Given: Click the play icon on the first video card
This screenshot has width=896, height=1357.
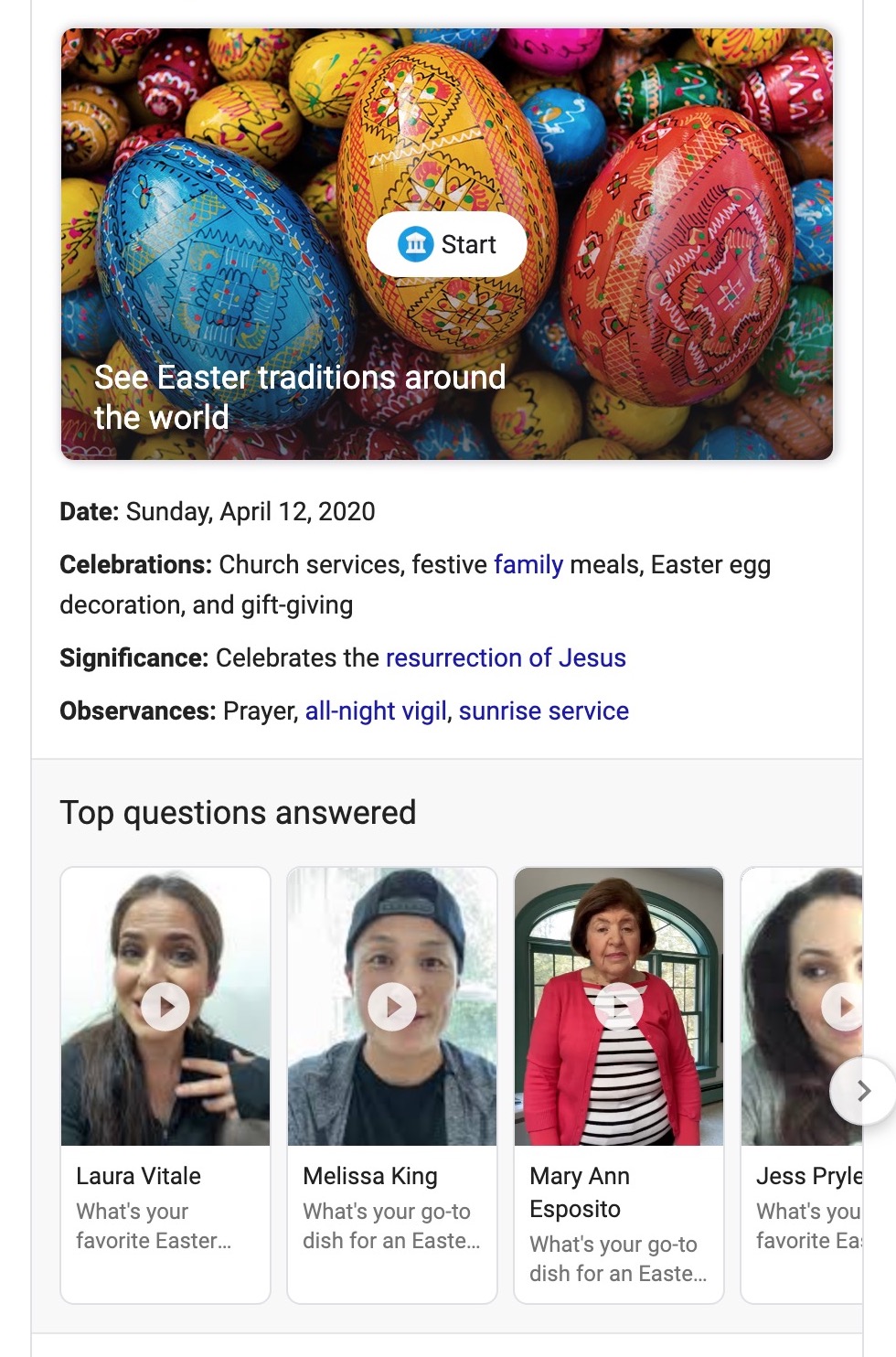Looking at the screenshot, I should pyautogui.click(x=165, y=1005).
